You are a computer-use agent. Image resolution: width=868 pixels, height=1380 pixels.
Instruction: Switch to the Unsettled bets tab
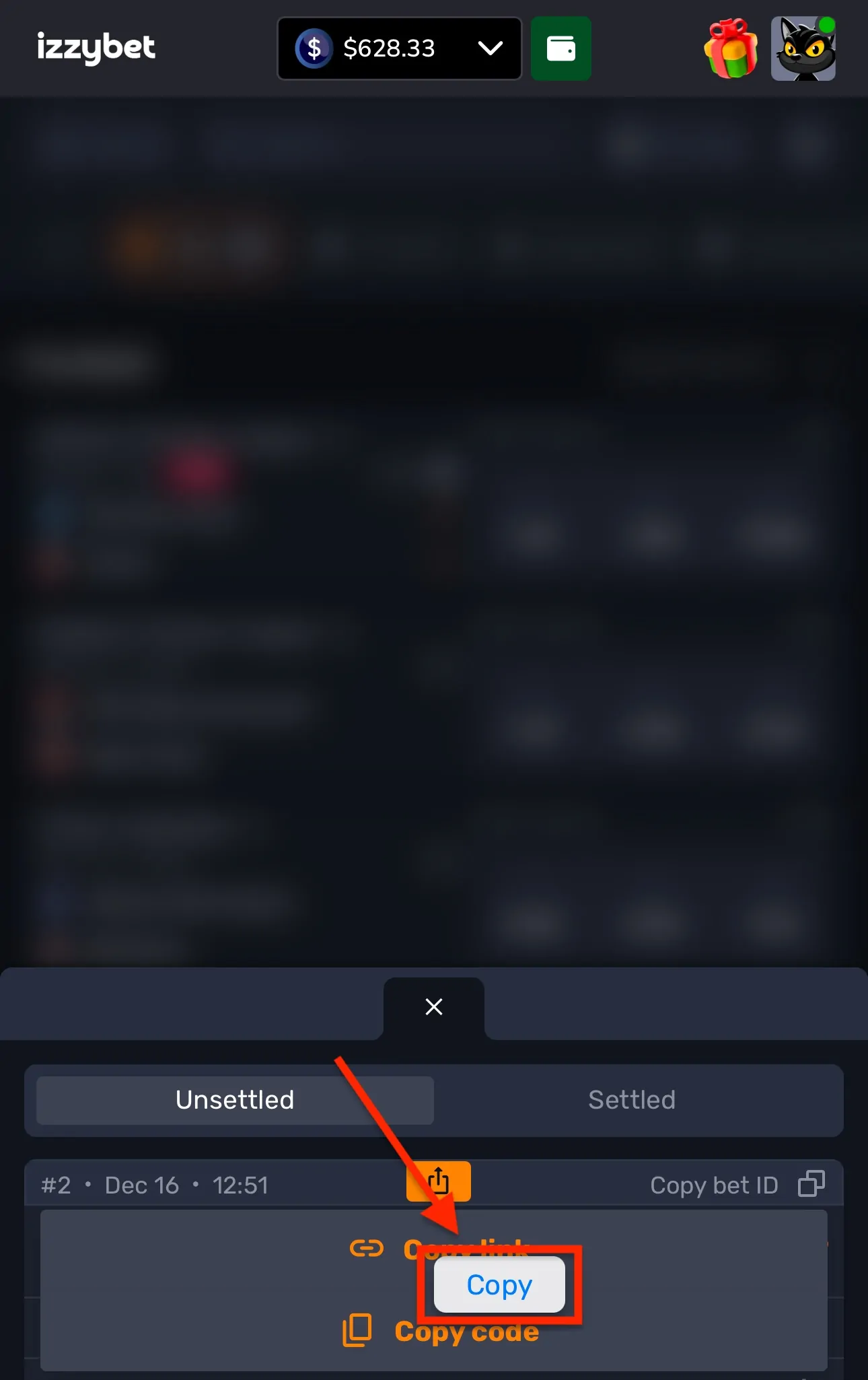235,1100
